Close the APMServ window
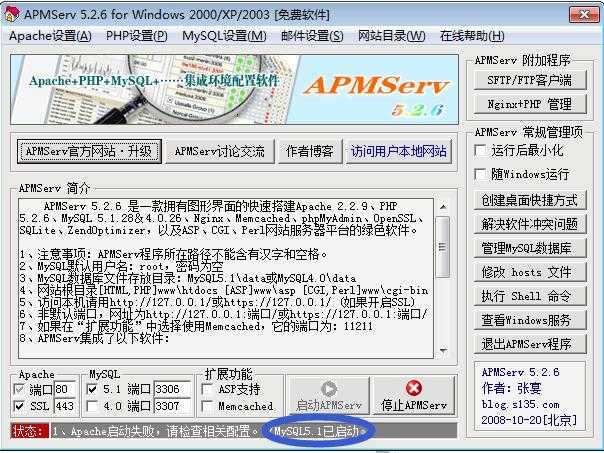 pyautogui.click(x=584, y=15)
